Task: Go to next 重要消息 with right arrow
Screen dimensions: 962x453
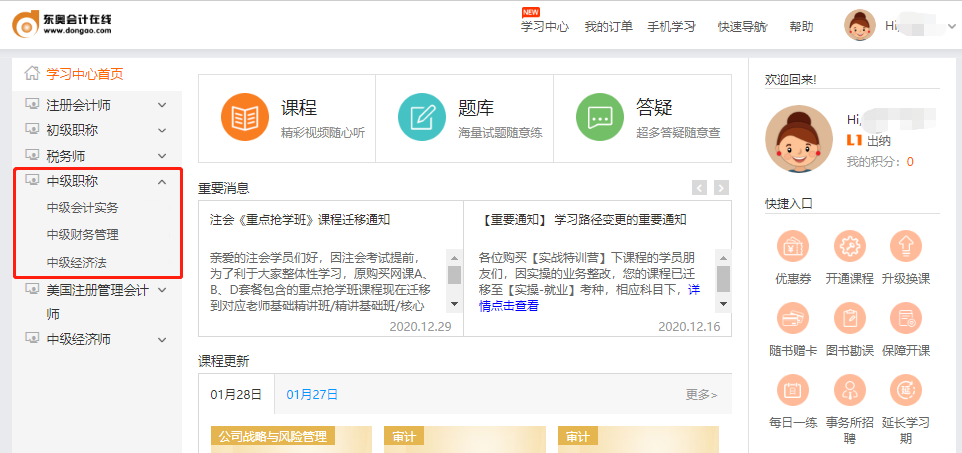Action: (x=721, y=187)
